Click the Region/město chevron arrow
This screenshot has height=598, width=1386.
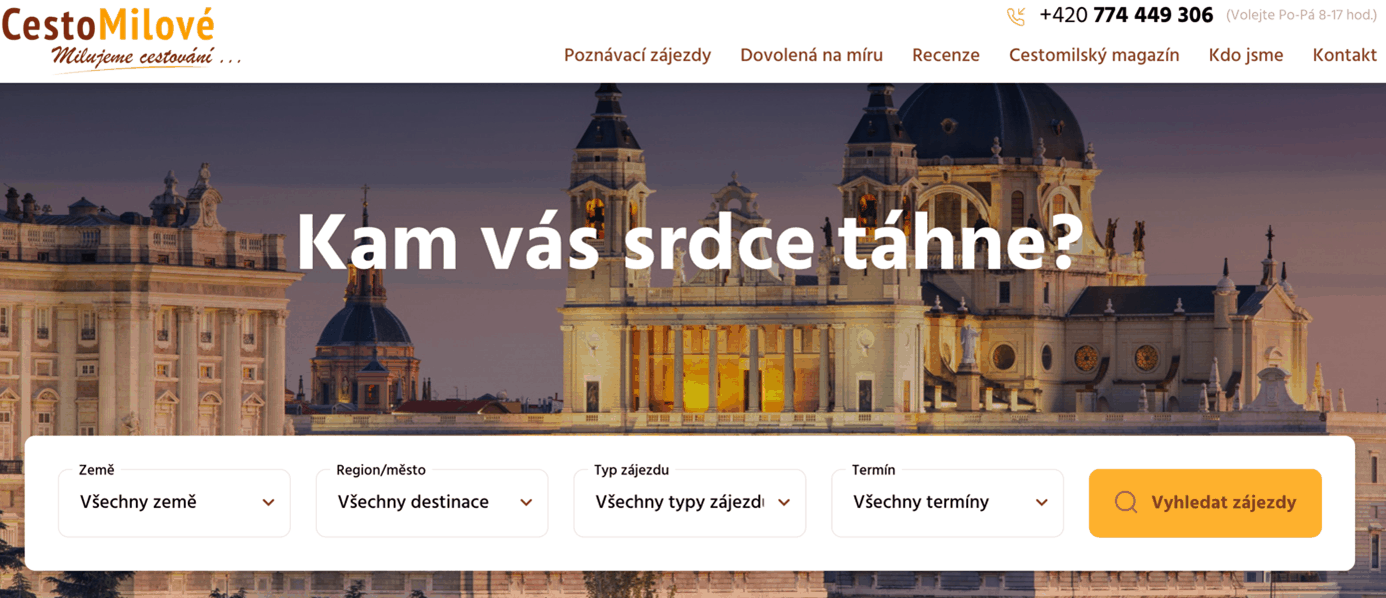(526, 503)
